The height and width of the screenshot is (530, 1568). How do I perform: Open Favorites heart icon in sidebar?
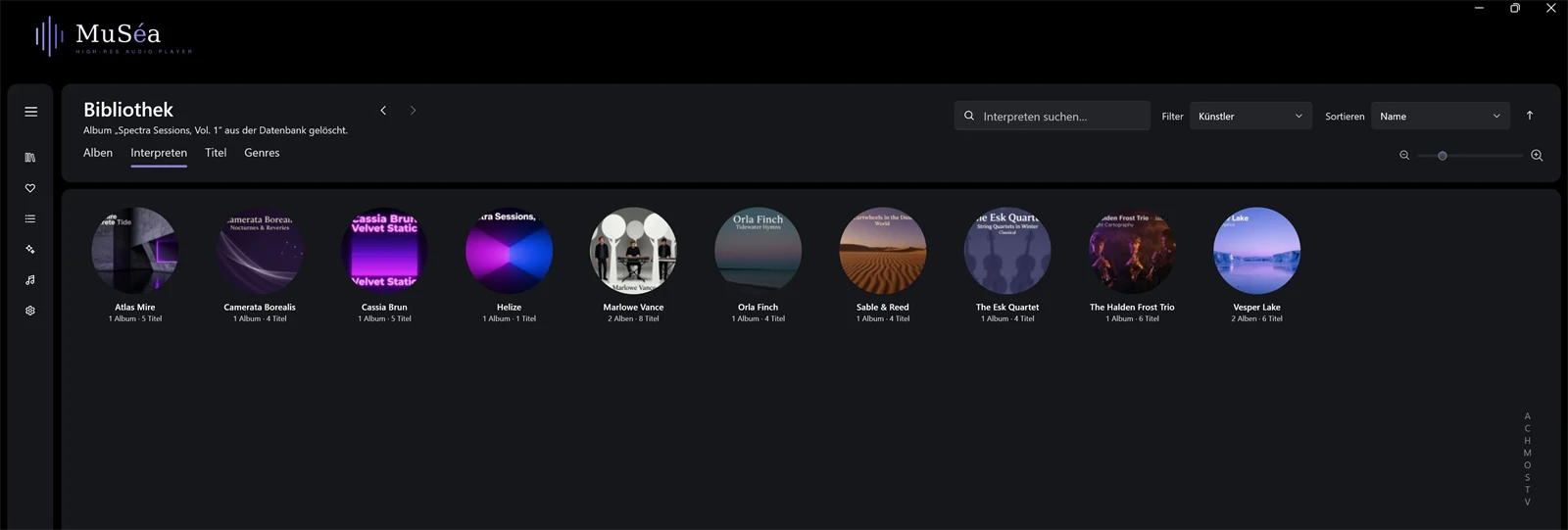click(x=30, y=188)
